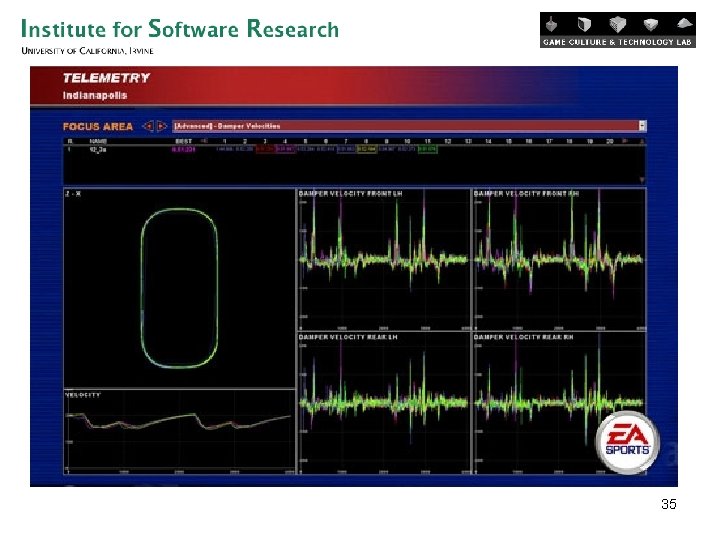720x540 pixels.
Task: Click lap column header 14
Action: point(488,141)
